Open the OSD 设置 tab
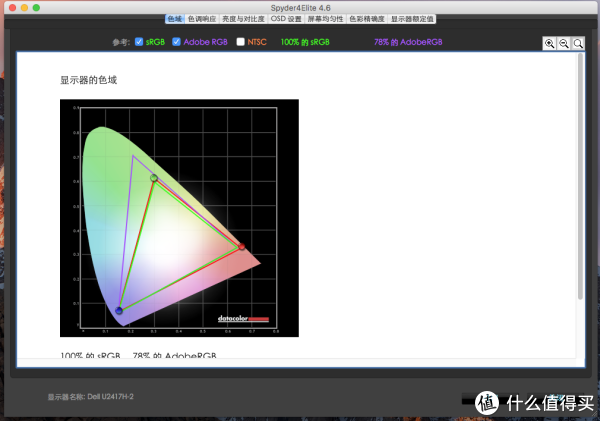Image resolution: width=600 pixels, height=421 pixels. [286, 19]
